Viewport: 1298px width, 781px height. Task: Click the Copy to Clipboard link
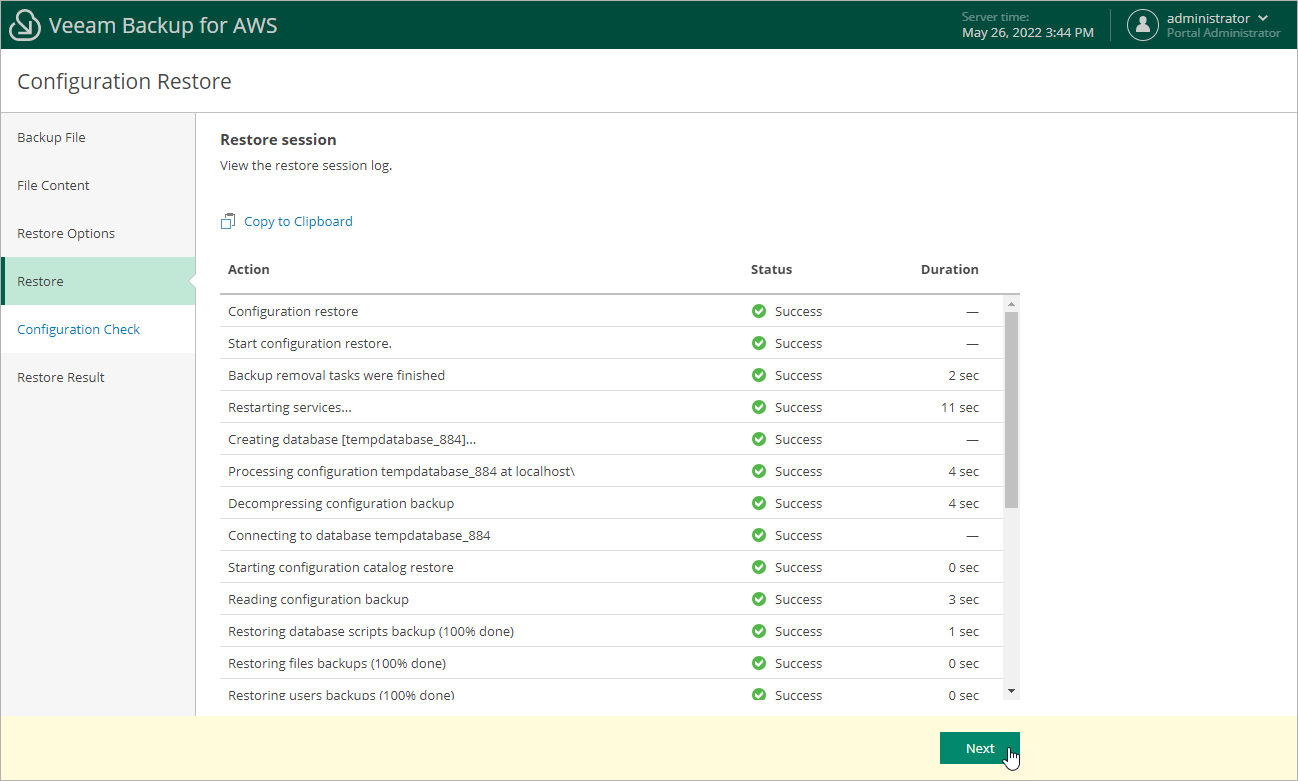298,221
